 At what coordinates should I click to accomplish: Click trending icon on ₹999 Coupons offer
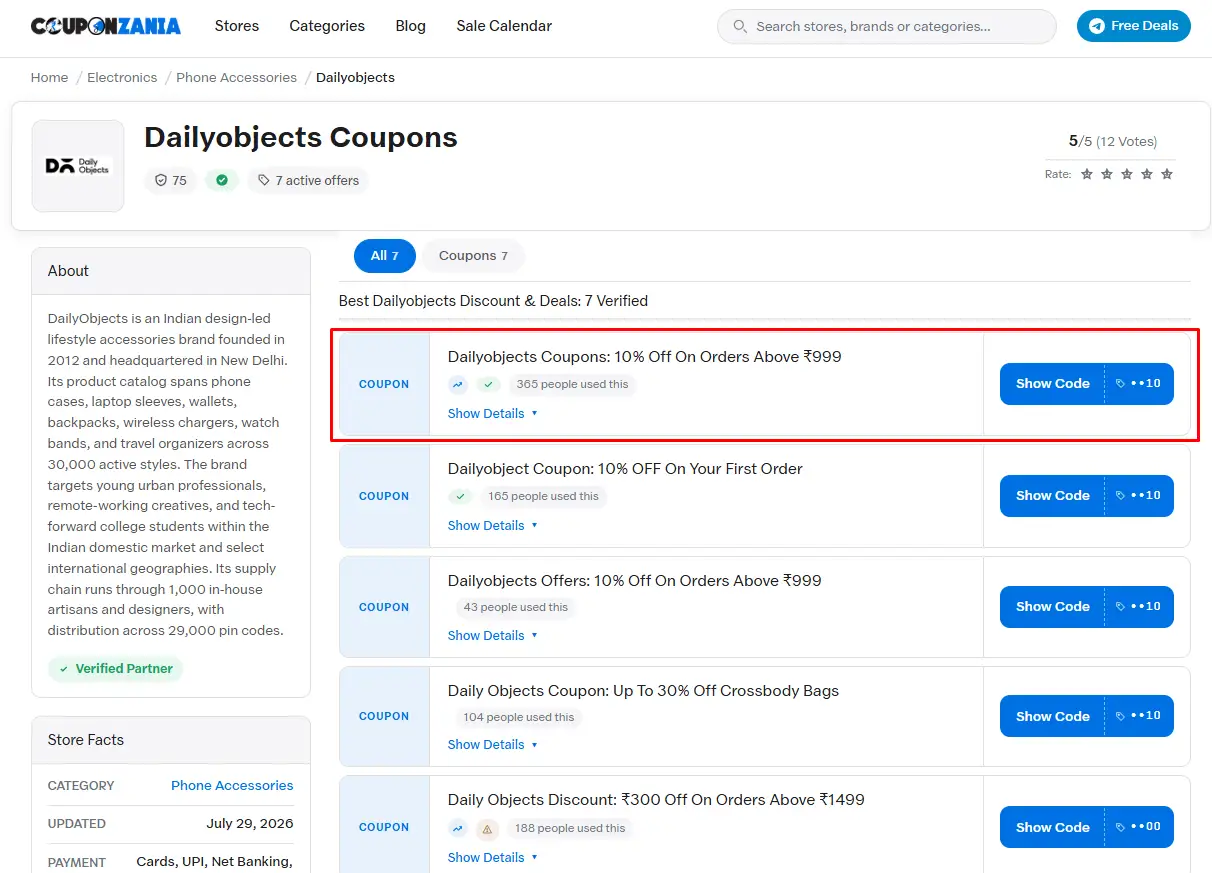pyautogui.click(x=458, y=384)
